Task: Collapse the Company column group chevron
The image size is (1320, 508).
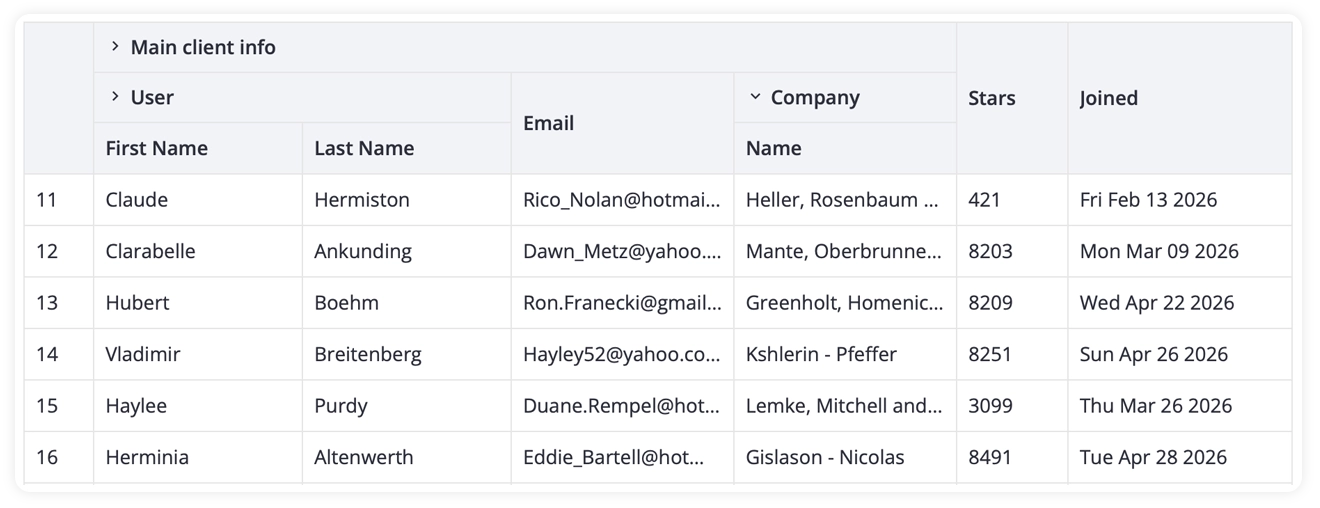Action: pyautogui.click(x=756, y=97)
